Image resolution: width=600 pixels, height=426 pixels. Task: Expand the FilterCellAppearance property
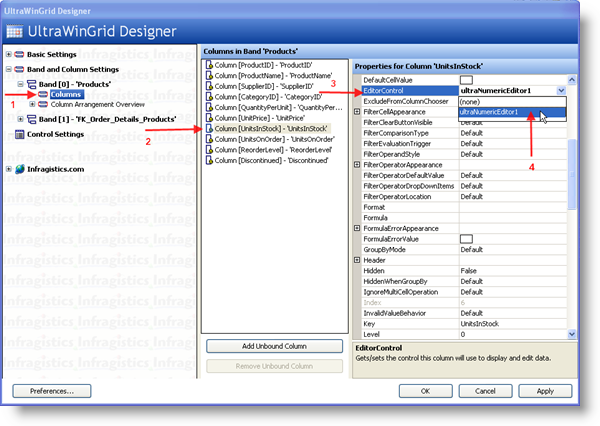(x=357, y=112)
